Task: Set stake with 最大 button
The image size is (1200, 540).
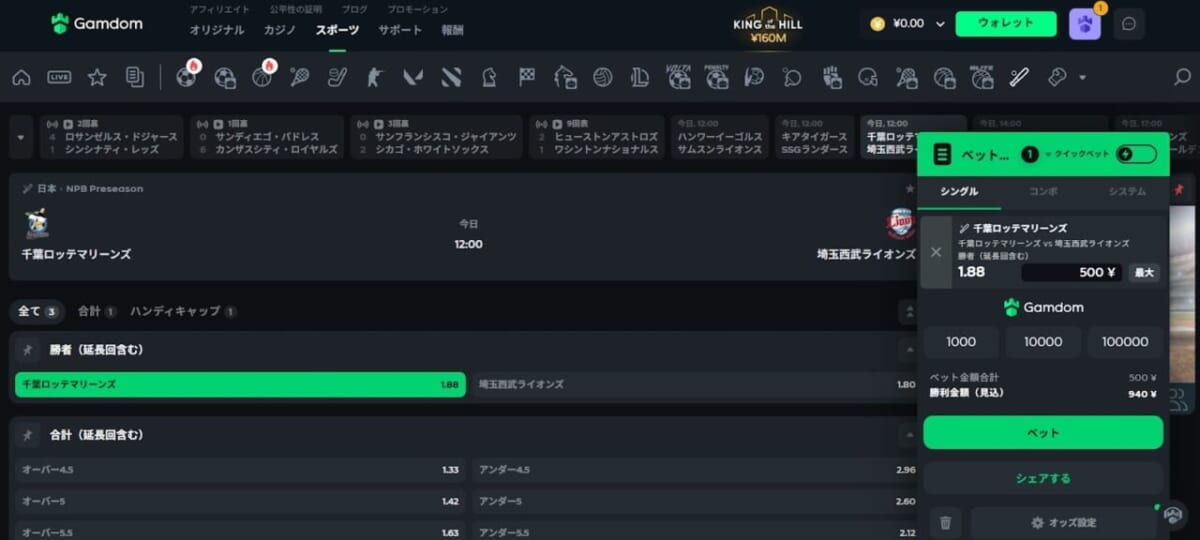Action: tap(1144, 272)
